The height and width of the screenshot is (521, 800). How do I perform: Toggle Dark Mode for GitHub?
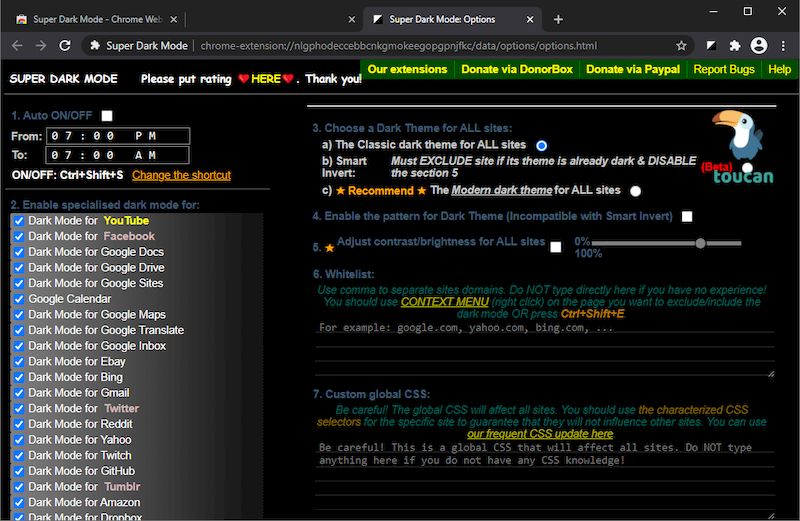19,472
